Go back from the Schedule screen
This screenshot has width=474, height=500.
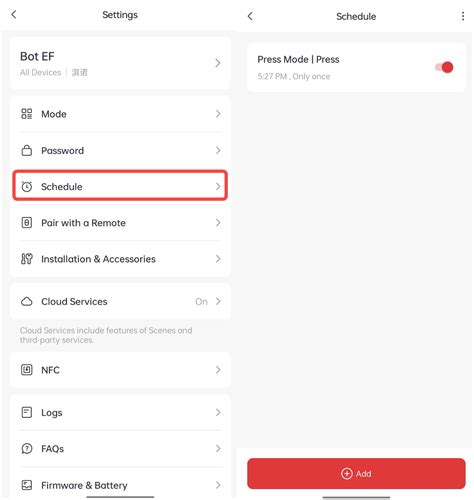click(x=250, y=16)
